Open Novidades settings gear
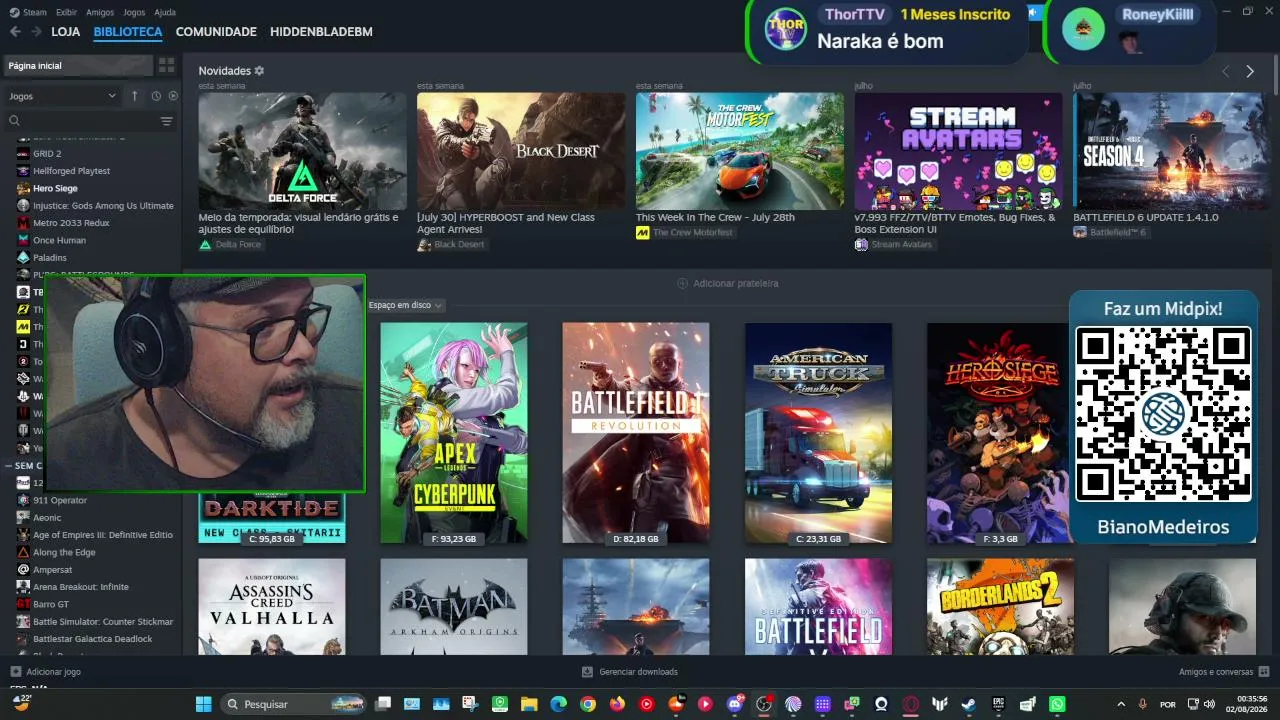Viewport: 1280px width, 720px height. point(259,71)
